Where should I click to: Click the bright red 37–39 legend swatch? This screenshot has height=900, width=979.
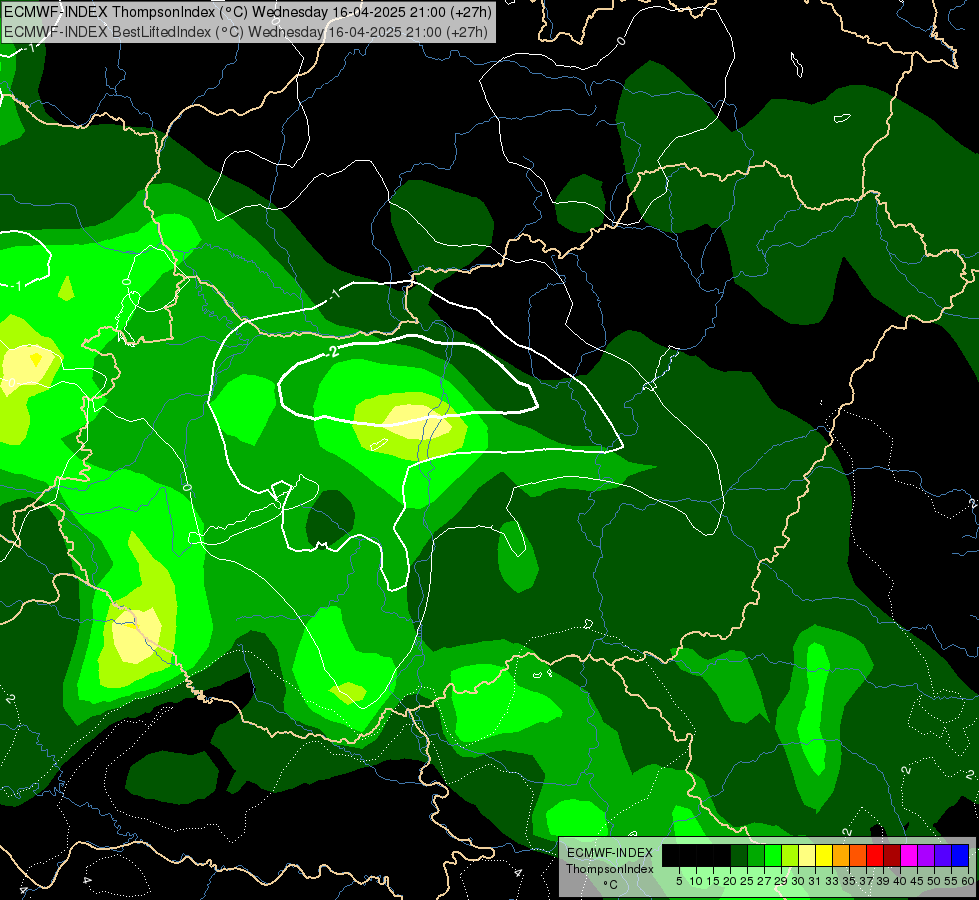875,855
